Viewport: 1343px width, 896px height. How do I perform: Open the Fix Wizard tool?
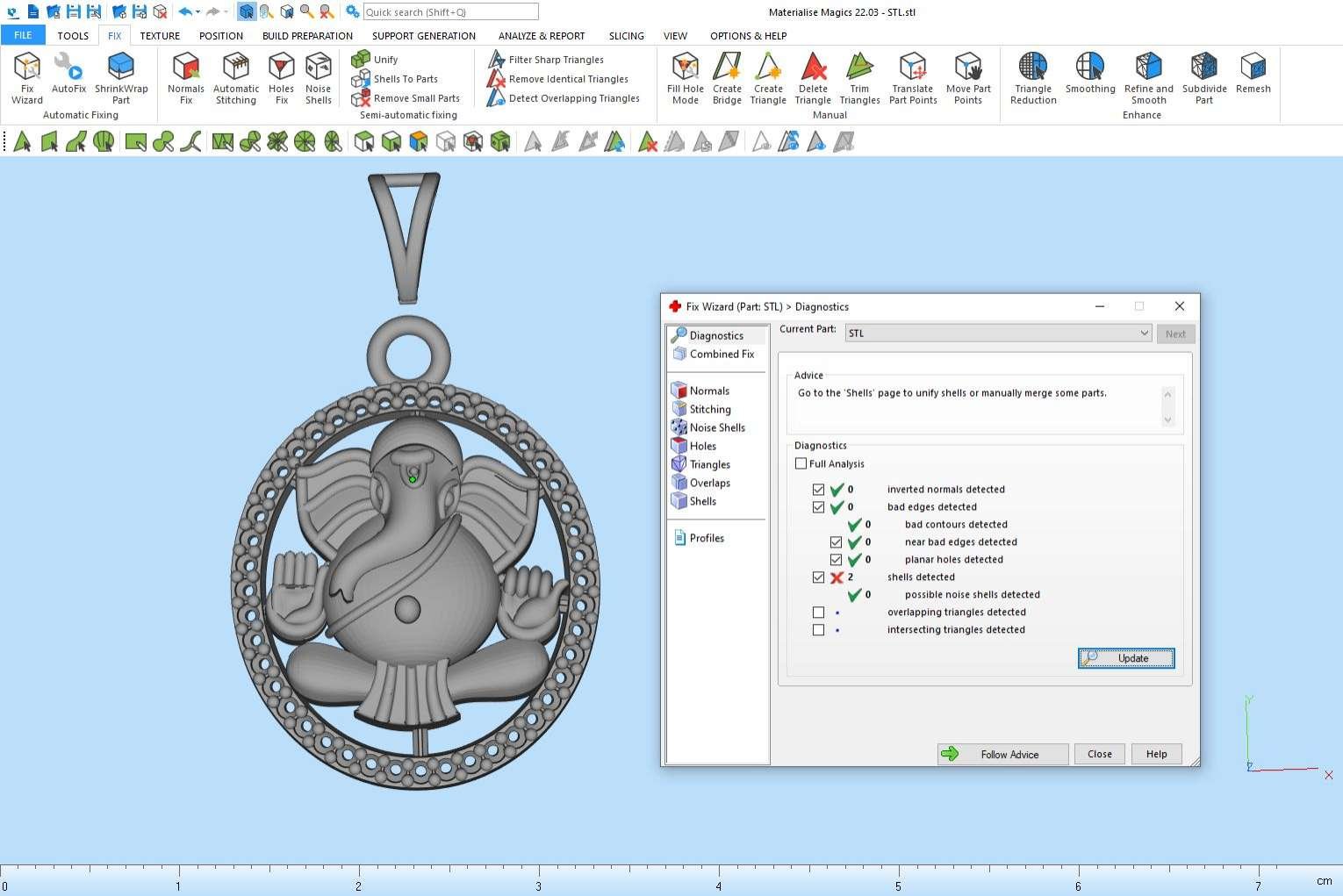click(x=26, y=77)
